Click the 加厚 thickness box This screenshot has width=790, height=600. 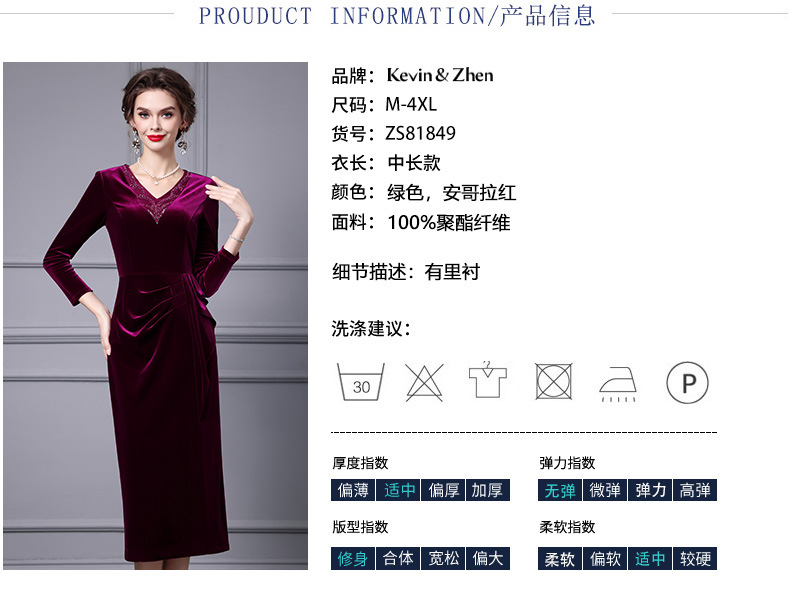point(488,490)
